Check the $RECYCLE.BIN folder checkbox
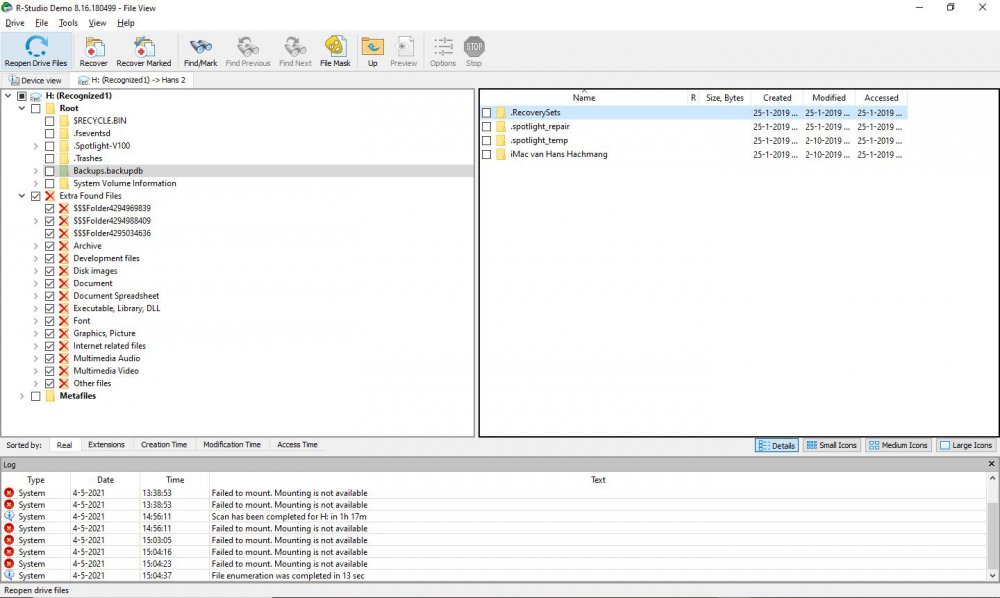 [x=49, y=121]
